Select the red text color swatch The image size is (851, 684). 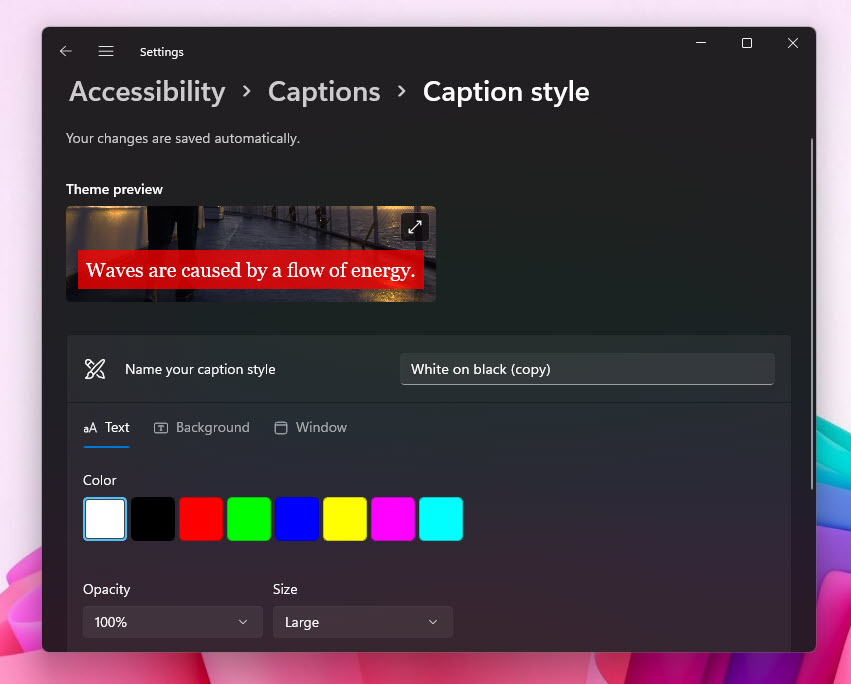tap(201, 519)
